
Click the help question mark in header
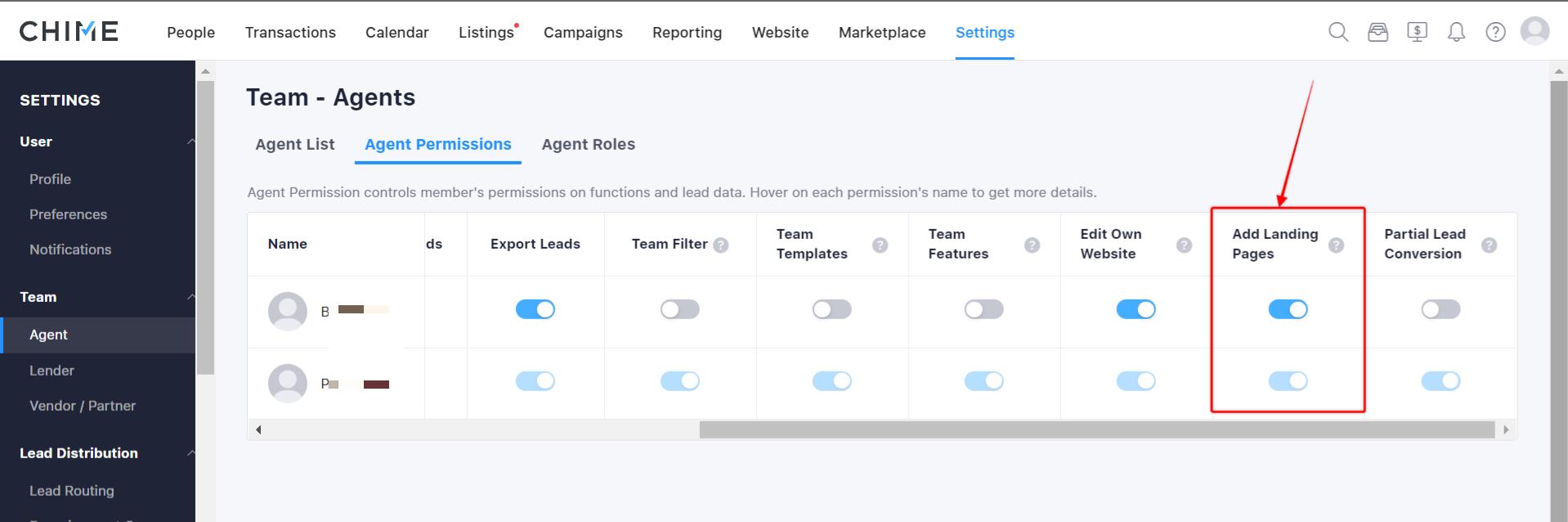[x=1495, y=32]
